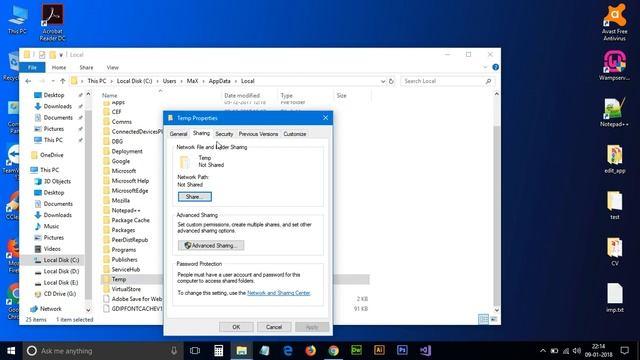Click the Windows Start button
Screen dimensions: 640x360
click(x=11, y=351)
